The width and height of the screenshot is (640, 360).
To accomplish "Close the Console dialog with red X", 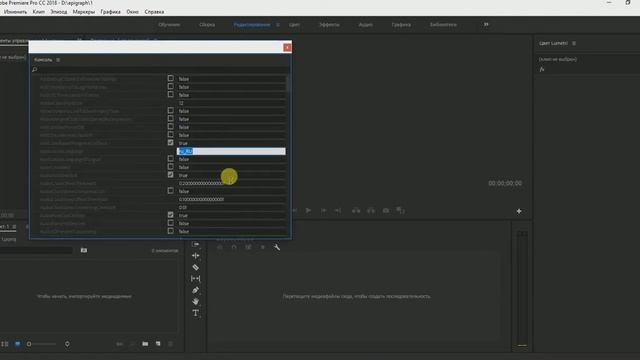I will click(287, 48).
